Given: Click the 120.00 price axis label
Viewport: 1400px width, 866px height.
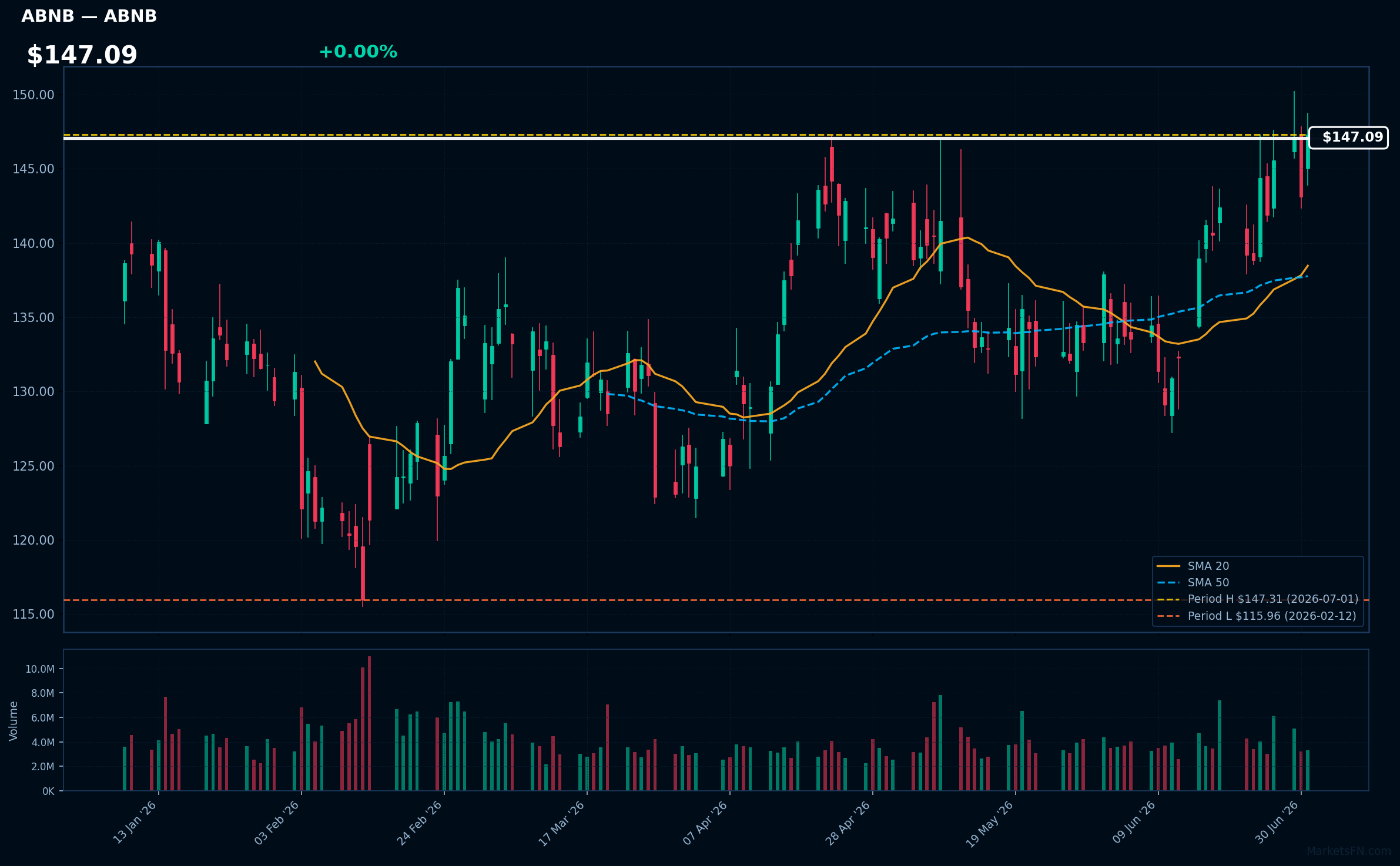Looking at the screenshot, I should point(34,540).
